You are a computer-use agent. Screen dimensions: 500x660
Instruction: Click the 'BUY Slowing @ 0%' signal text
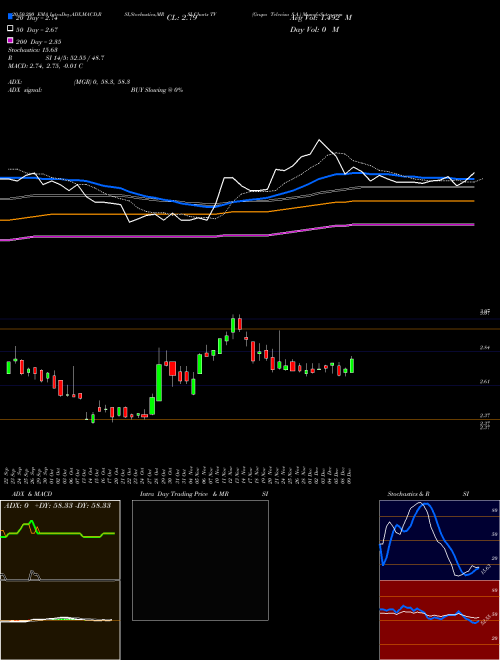pyautogui.click(x=157, y=90)
